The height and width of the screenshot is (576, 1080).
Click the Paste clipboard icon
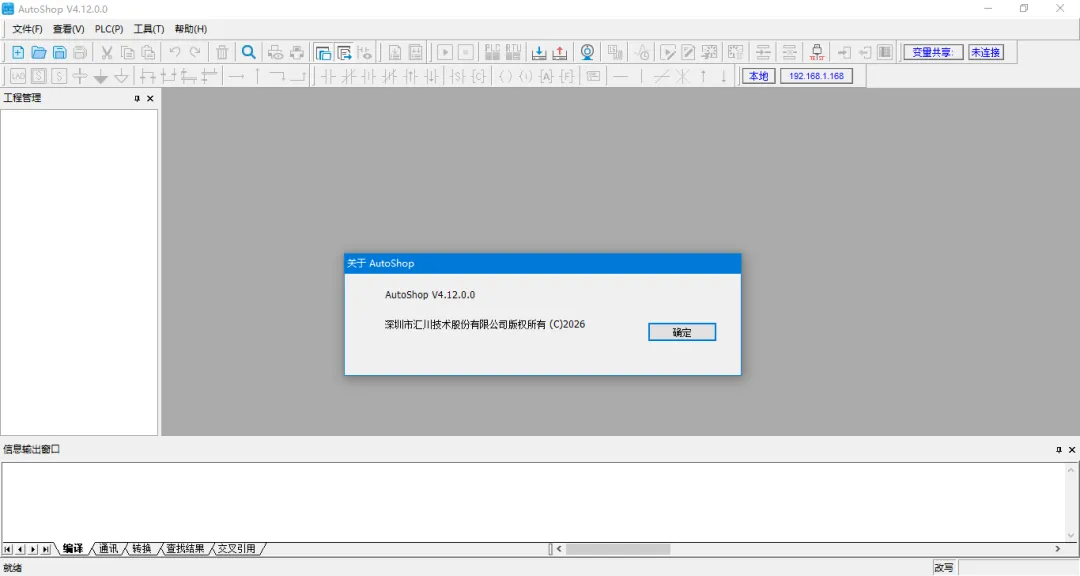click(x=148, y=52)
